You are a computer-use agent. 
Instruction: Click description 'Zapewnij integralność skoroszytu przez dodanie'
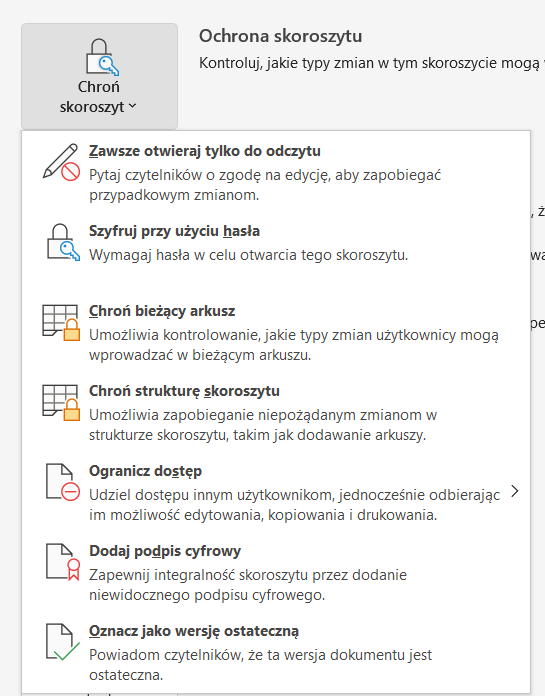(x=248, y=575)
